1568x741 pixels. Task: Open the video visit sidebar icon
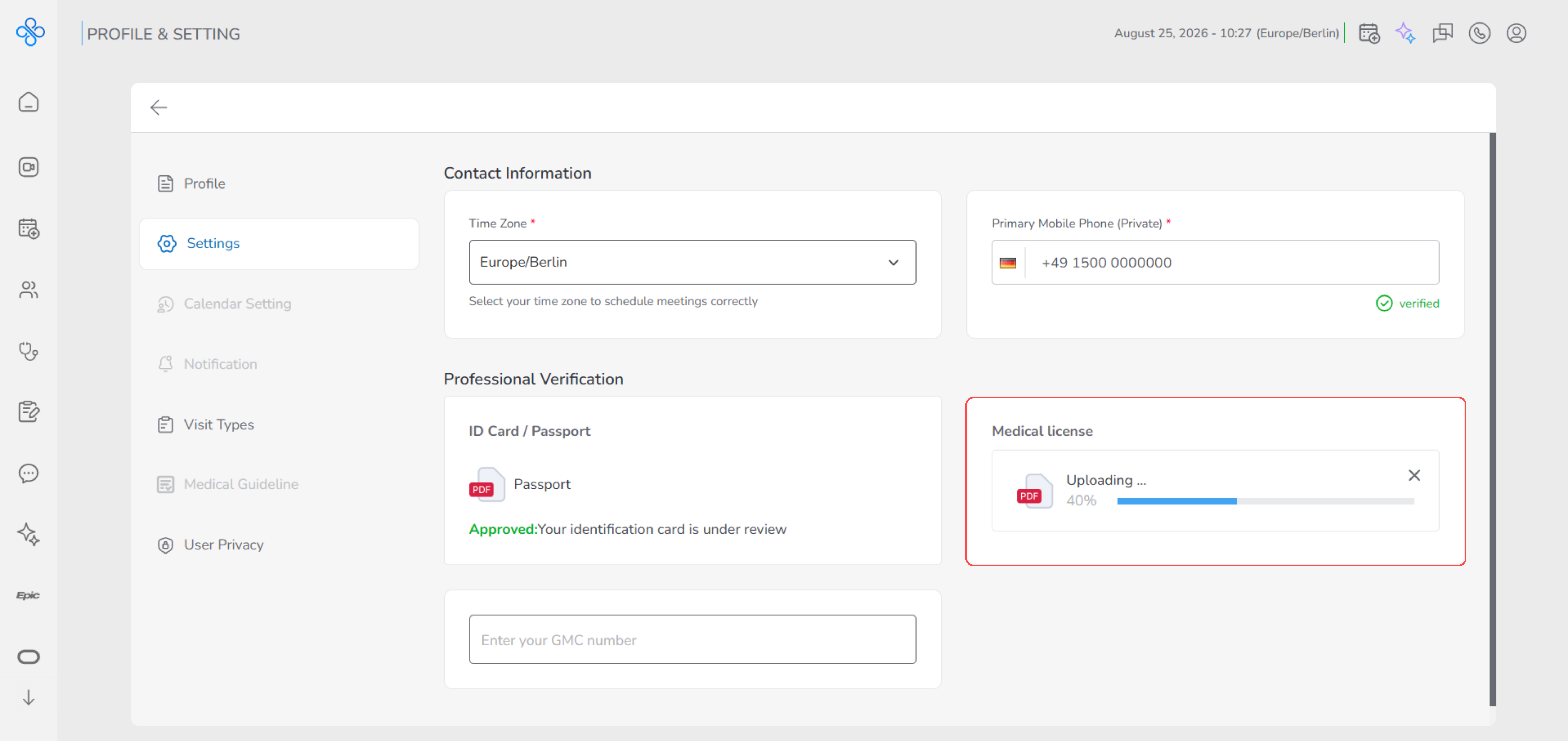pos(29,167)
